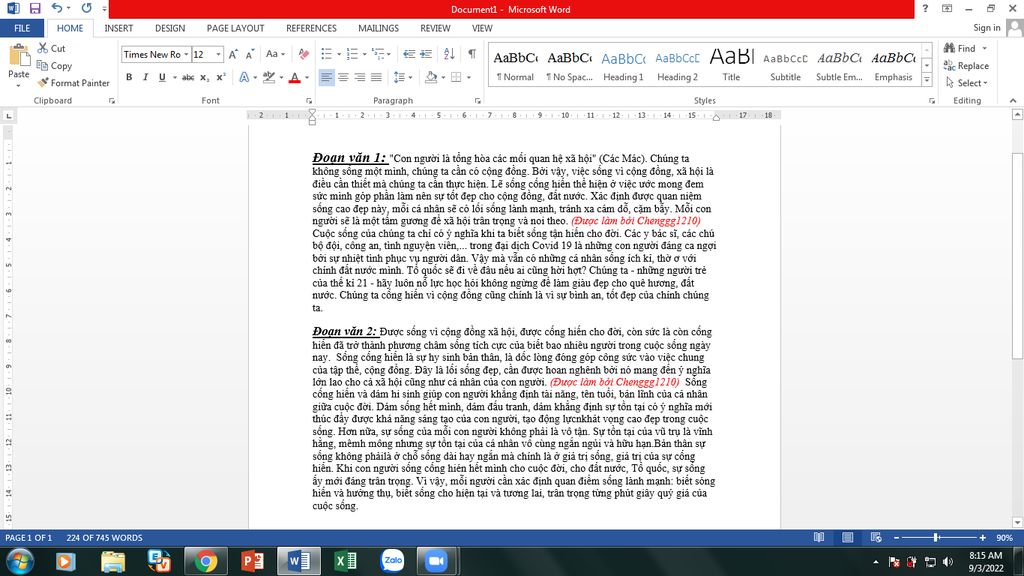The width and height of the screenshot is (1024, 576).
Task: Decrease font size with Shrink Font
Action: tap(250, 54)
